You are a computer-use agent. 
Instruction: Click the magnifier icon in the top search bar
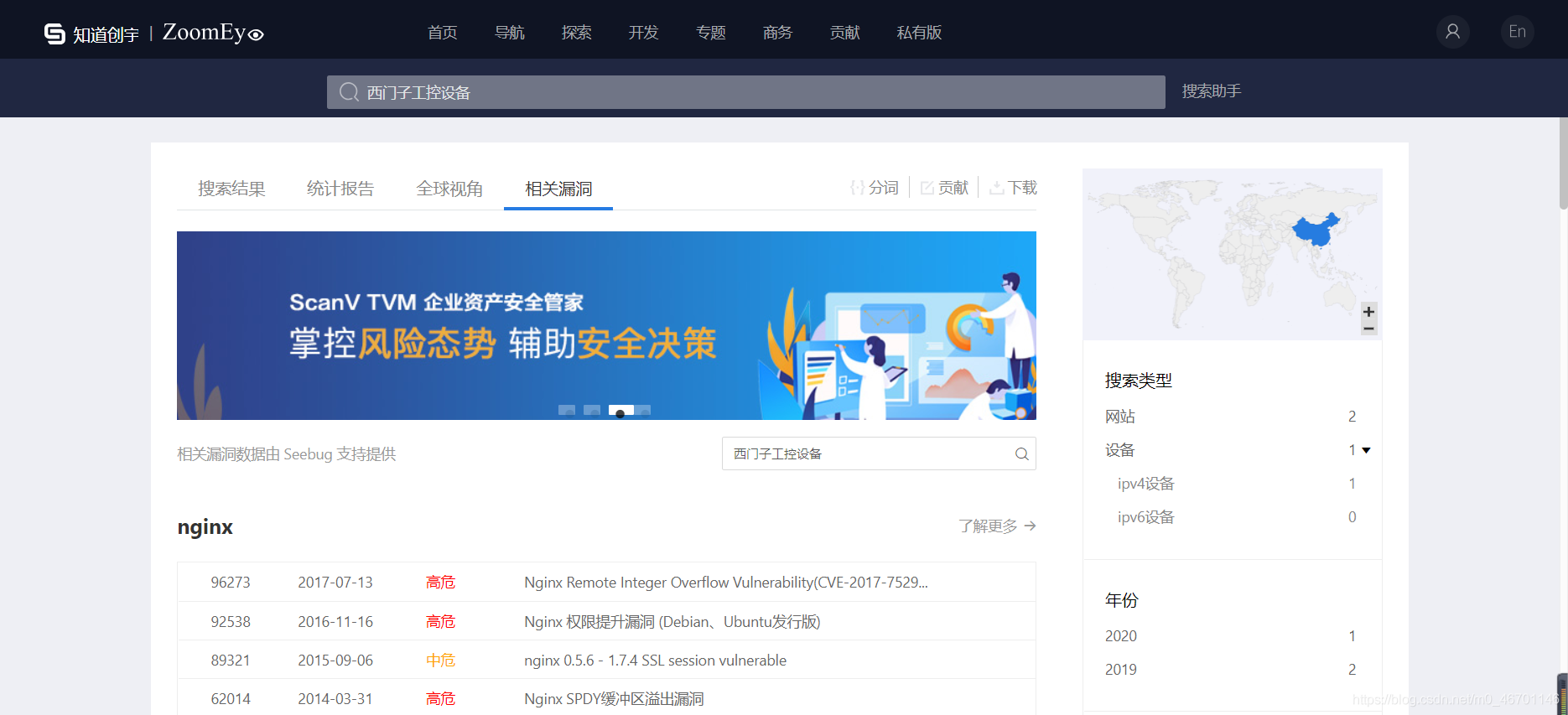[x=349, y=92]
